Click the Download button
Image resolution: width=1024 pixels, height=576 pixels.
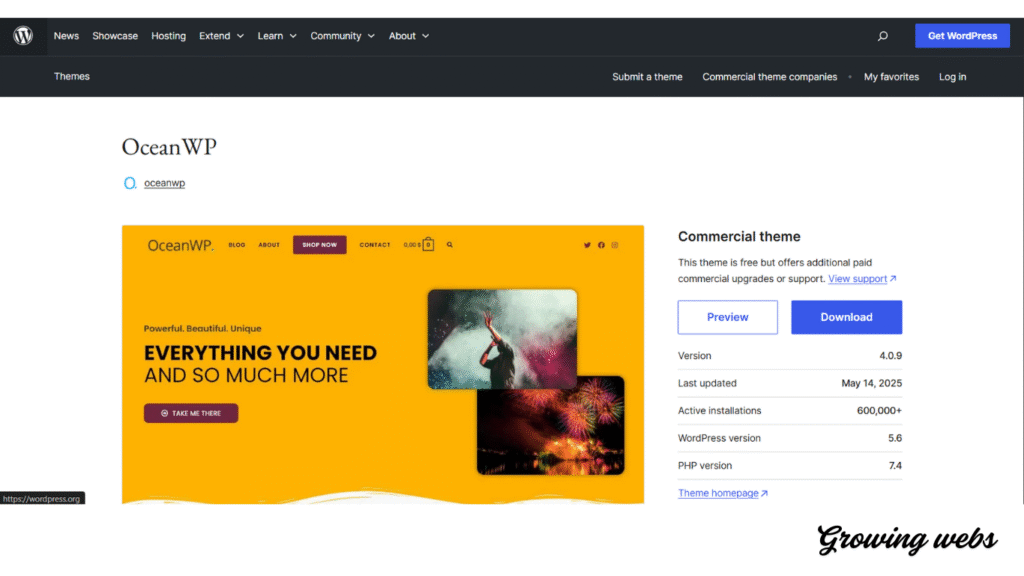pyautogui.click(x=846, y=317)
